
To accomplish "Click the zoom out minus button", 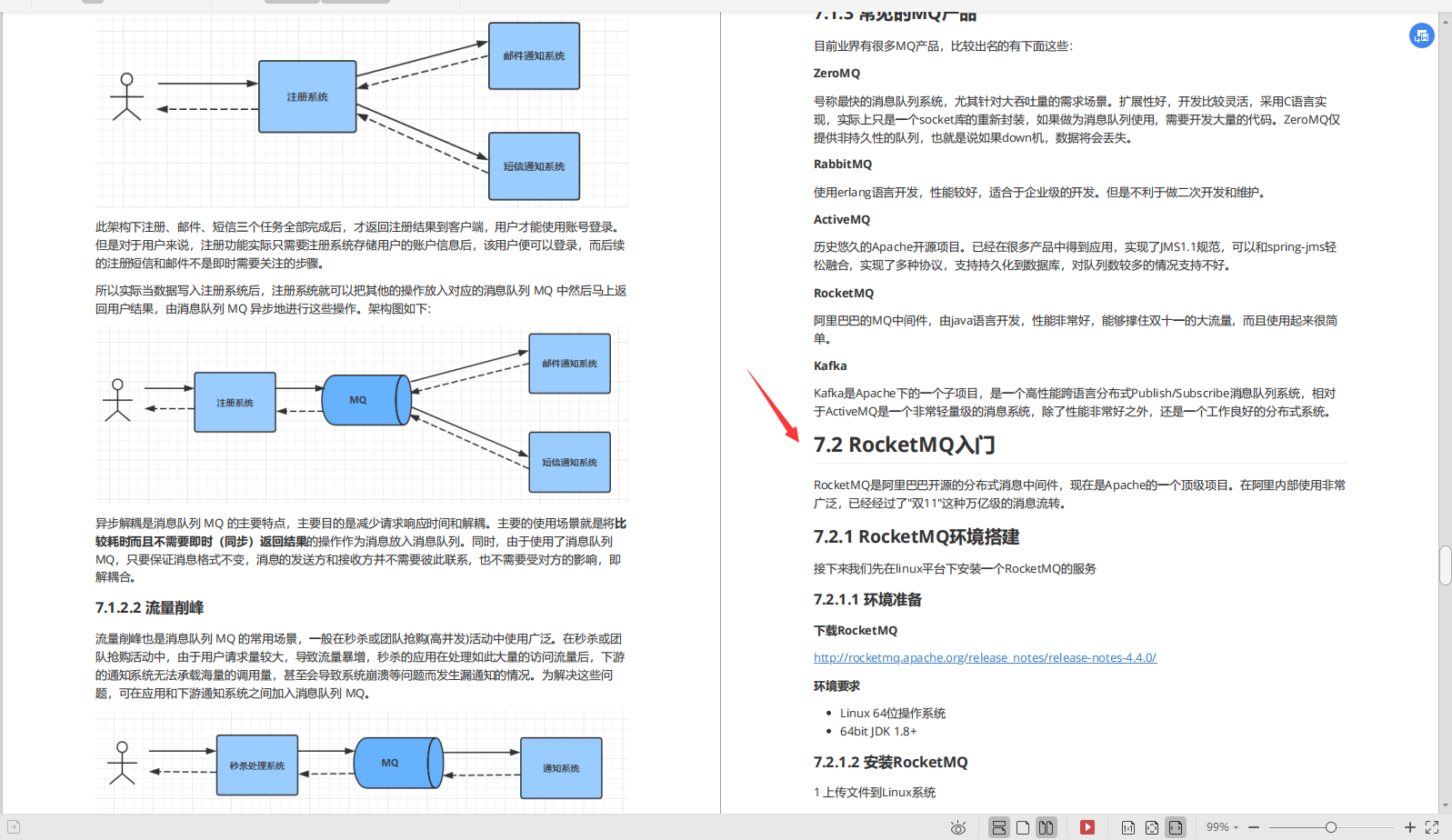I will tap(1254, 827).
